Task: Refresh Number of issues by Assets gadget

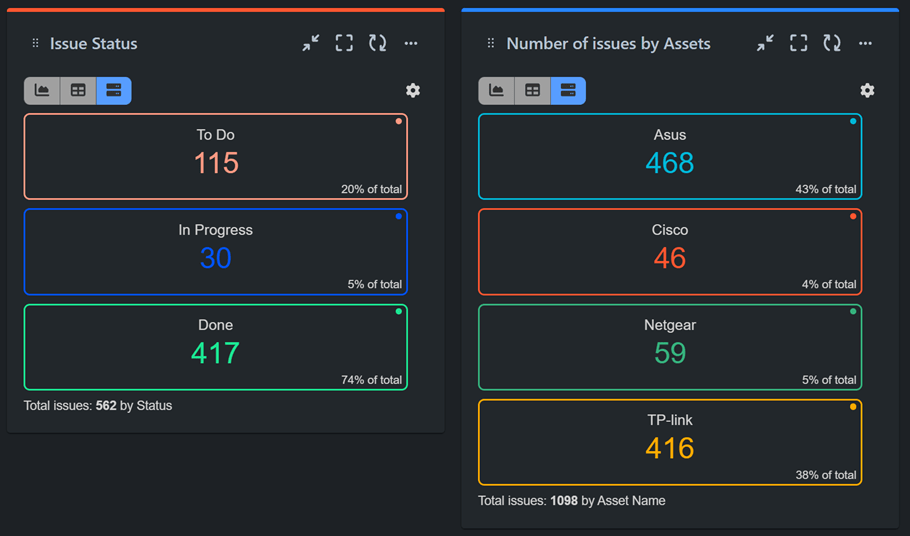Action: pos(831,43)
